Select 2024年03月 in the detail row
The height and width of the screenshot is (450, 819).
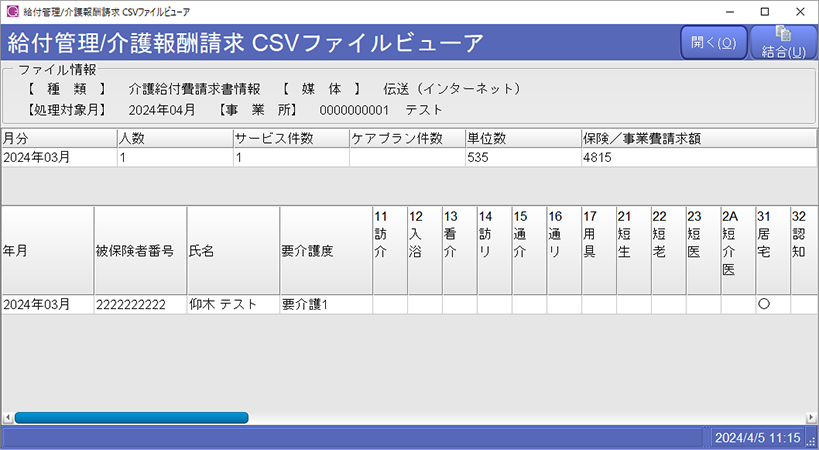[48, 304]
